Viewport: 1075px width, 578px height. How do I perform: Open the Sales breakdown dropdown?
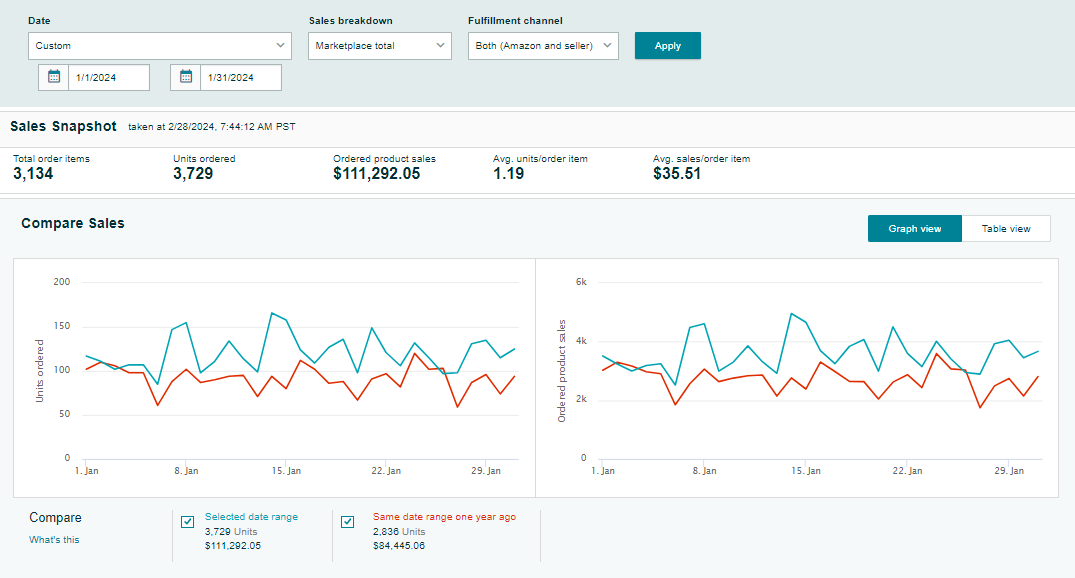click(380, 46)
